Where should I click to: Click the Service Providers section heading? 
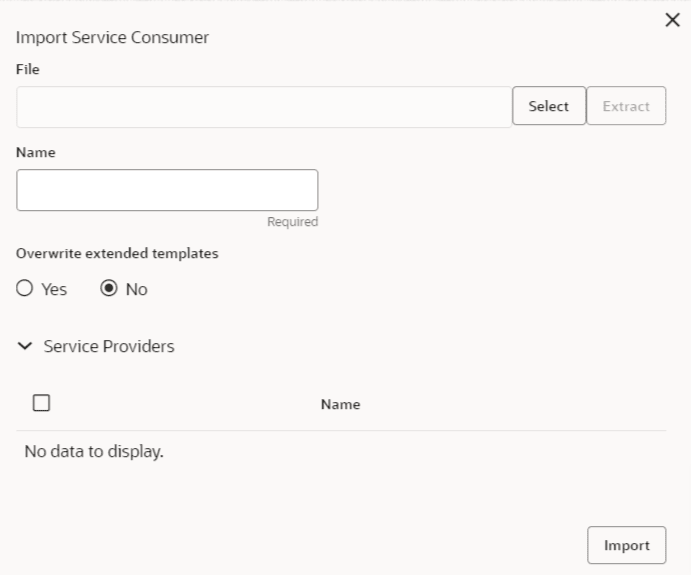(x=109, y=347)
